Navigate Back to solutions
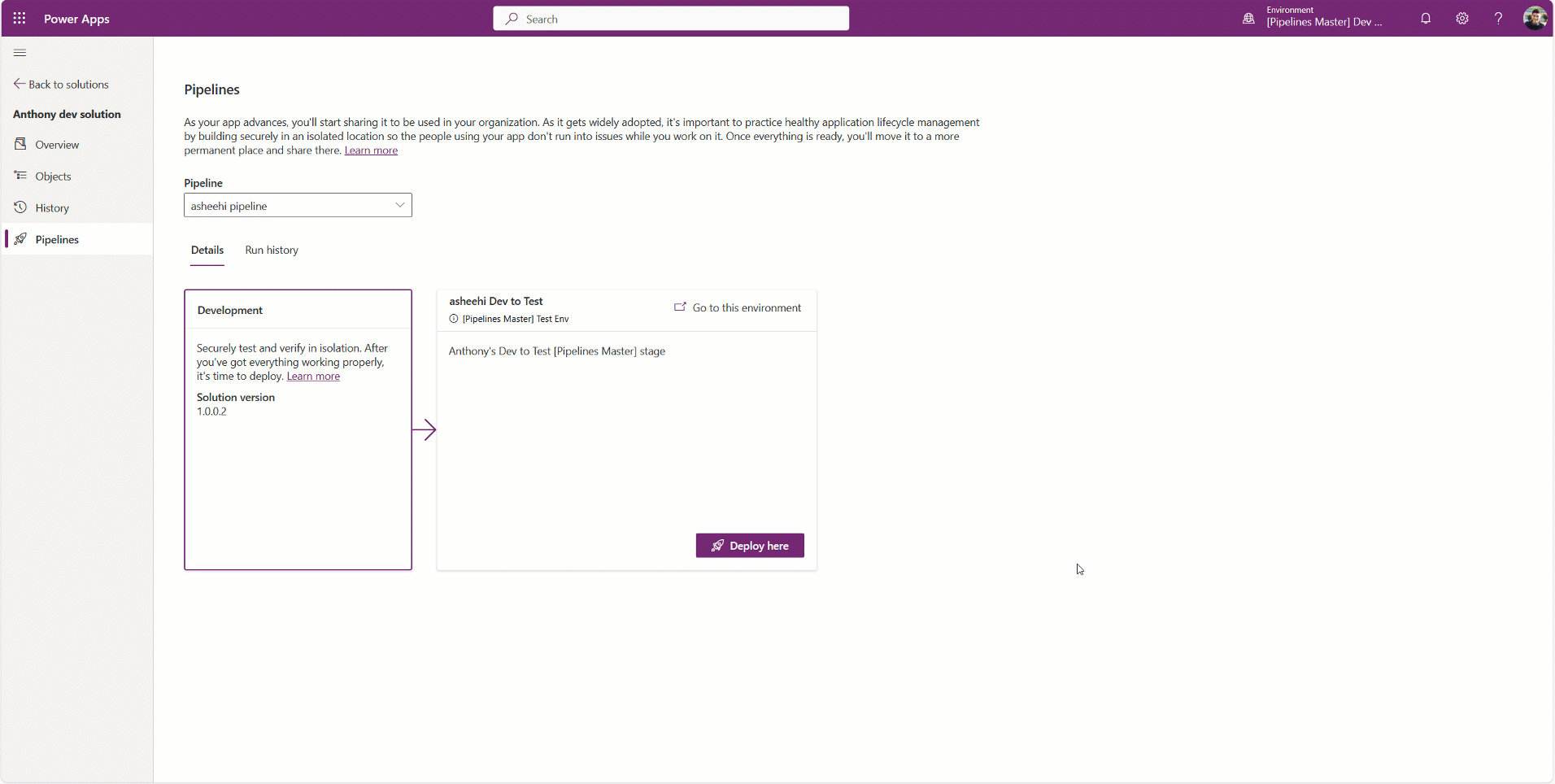Viewport: 1555px width, 784px height. (68, 84)
